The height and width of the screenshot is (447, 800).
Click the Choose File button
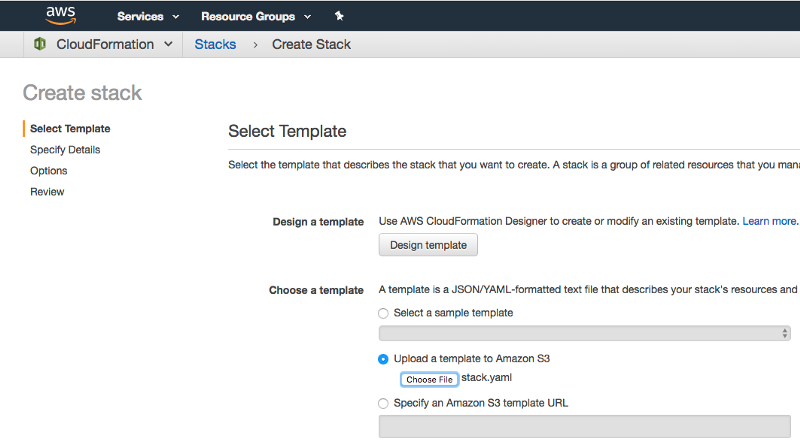click(429, 379)
